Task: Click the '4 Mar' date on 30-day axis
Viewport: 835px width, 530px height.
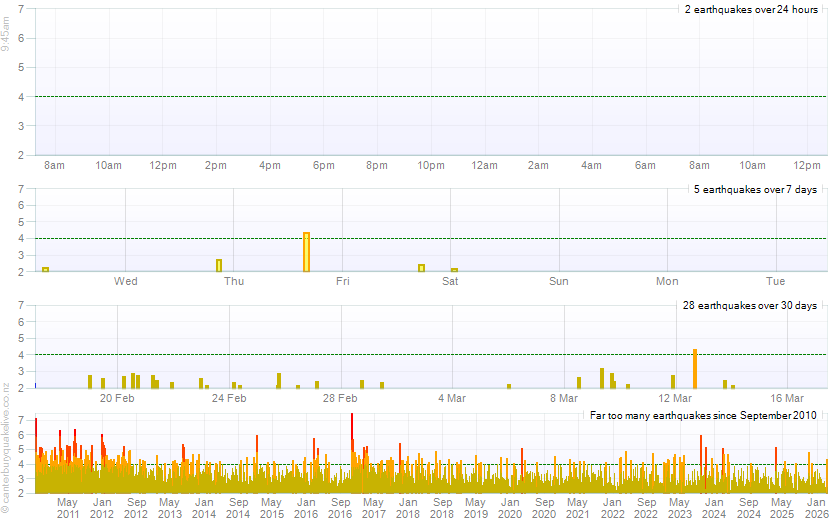Action: (452, 398)
